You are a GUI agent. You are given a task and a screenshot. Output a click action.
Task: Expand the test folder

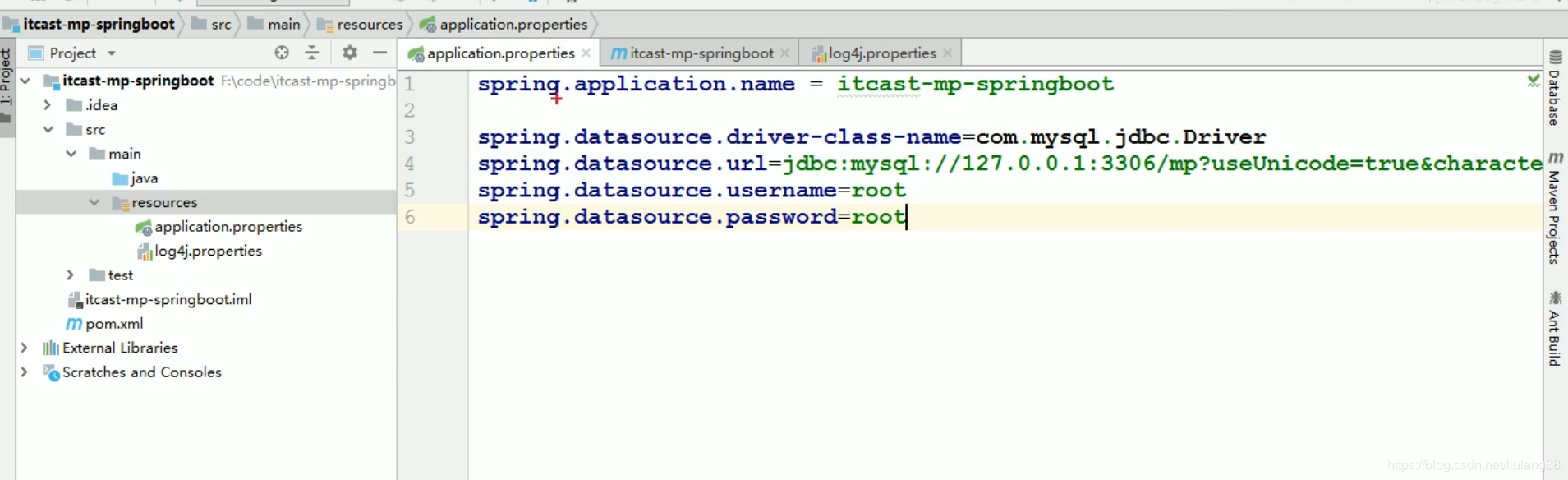[71, 275]
